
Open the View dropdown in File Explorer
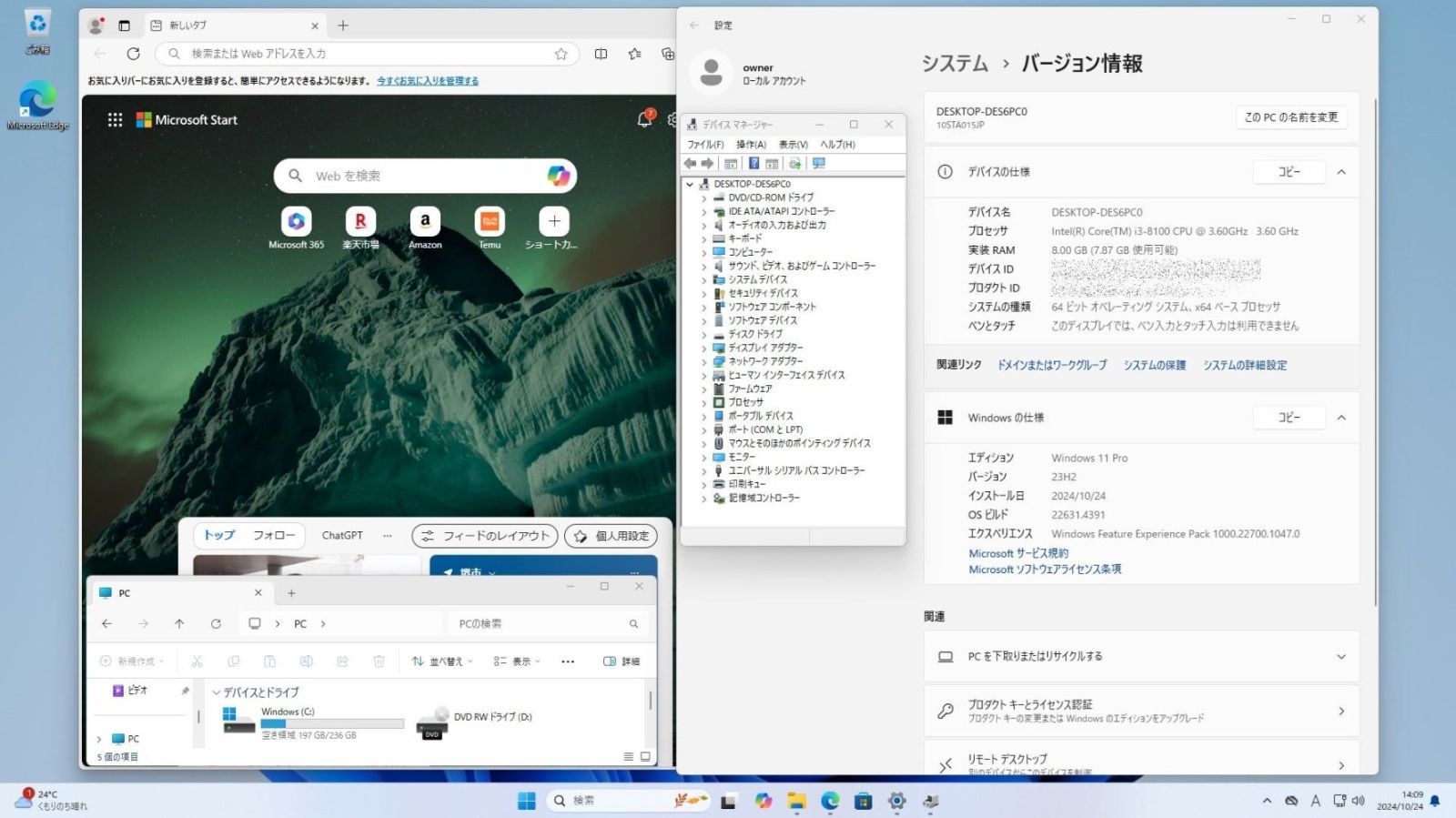(517, 661)
